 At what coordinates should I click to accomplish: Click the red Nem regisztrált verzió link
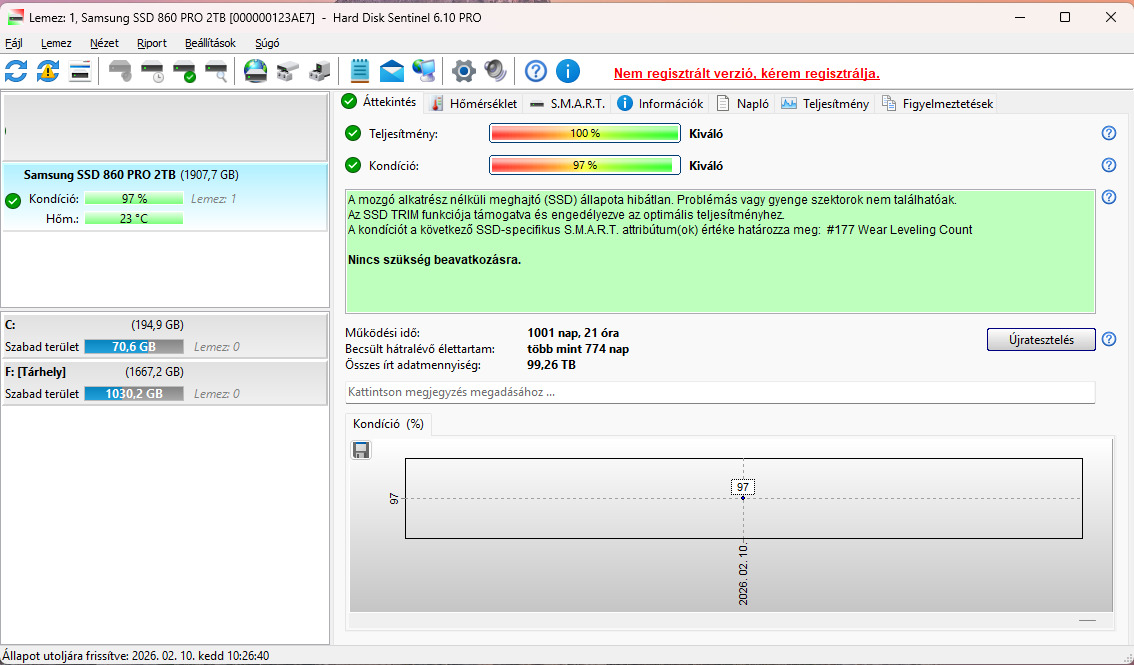tap(746, 74)
